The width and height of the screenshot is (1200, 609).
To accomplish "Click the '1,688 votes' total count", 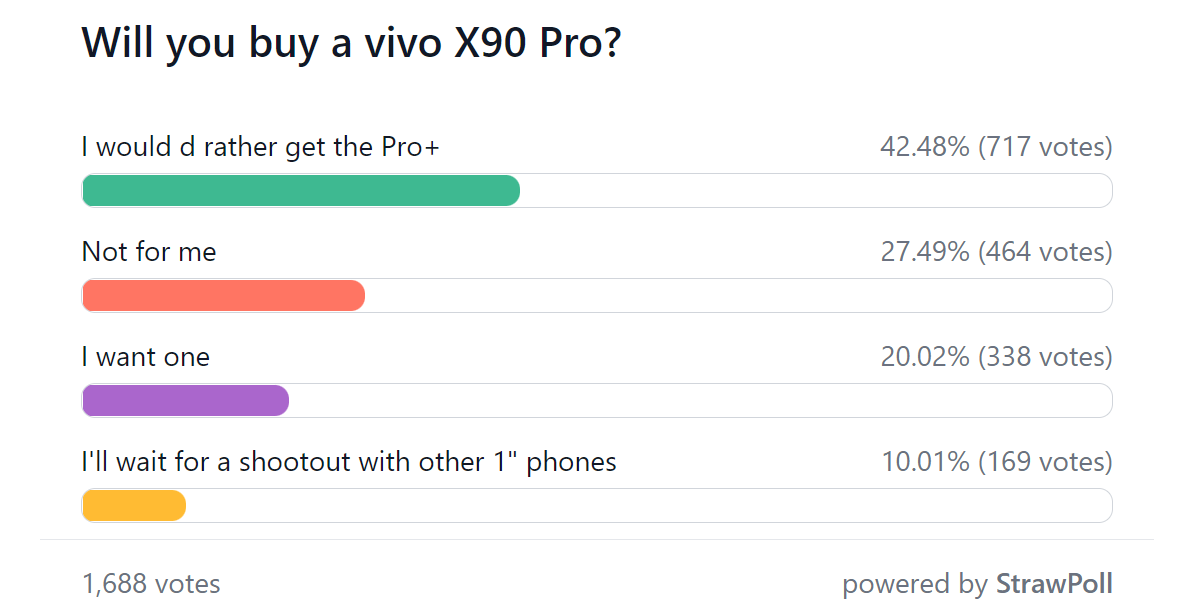I will click(151, 584).
